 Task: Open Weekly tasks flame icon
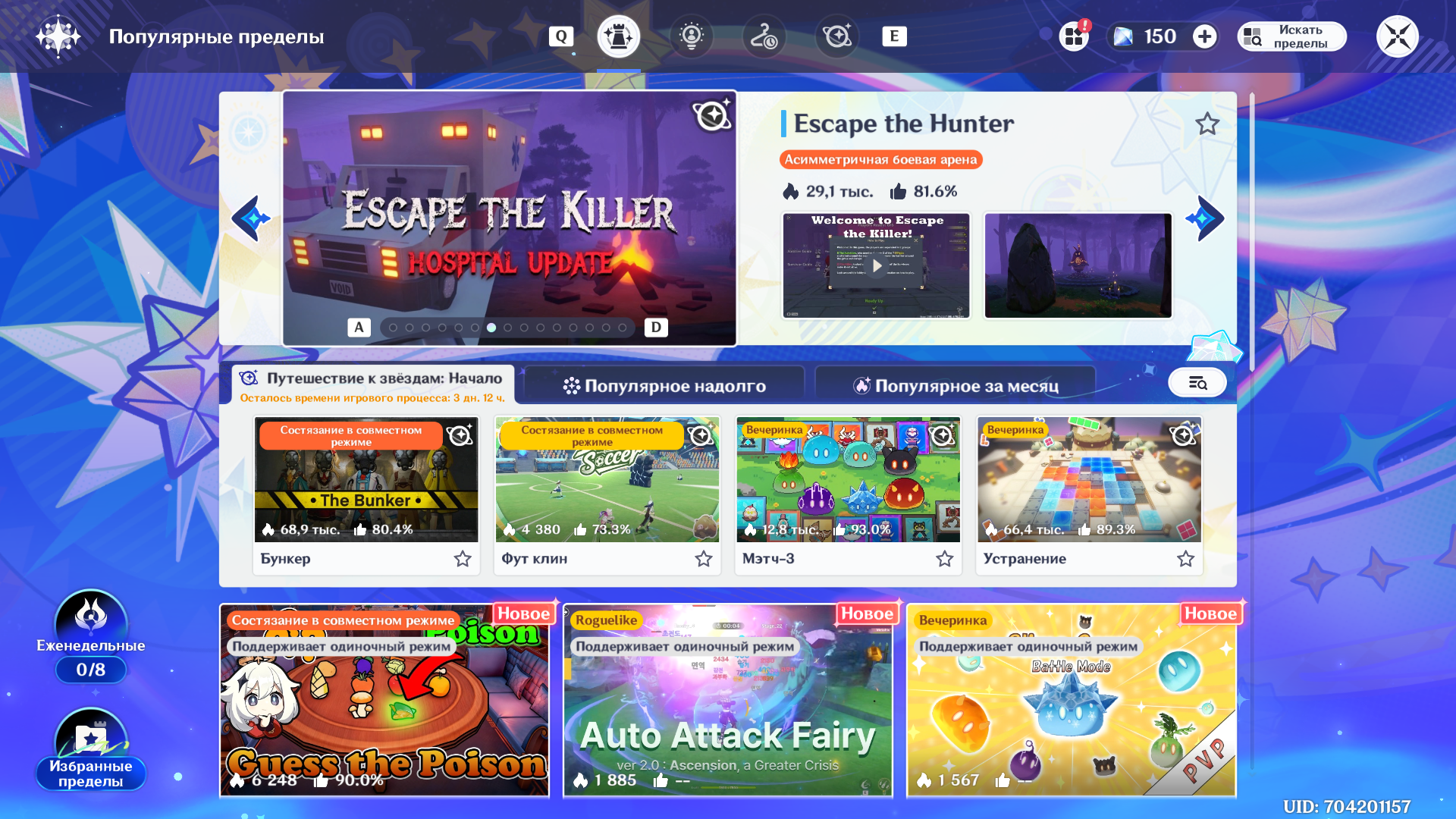[x=91, y=616]
